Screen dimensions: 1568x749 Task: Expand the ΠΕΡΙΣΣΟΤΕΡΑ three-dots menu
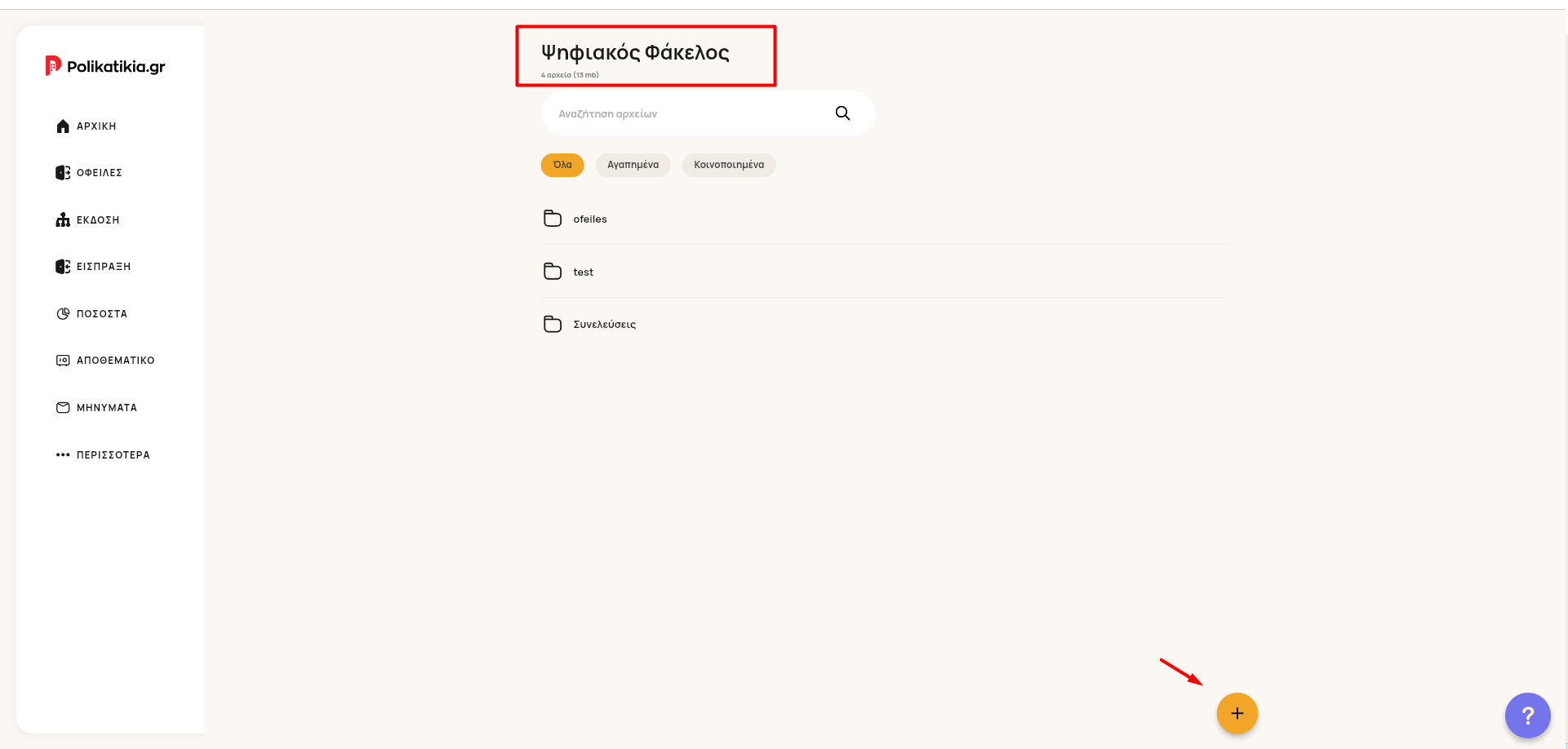pyautogui.click(x=63, y=454)
